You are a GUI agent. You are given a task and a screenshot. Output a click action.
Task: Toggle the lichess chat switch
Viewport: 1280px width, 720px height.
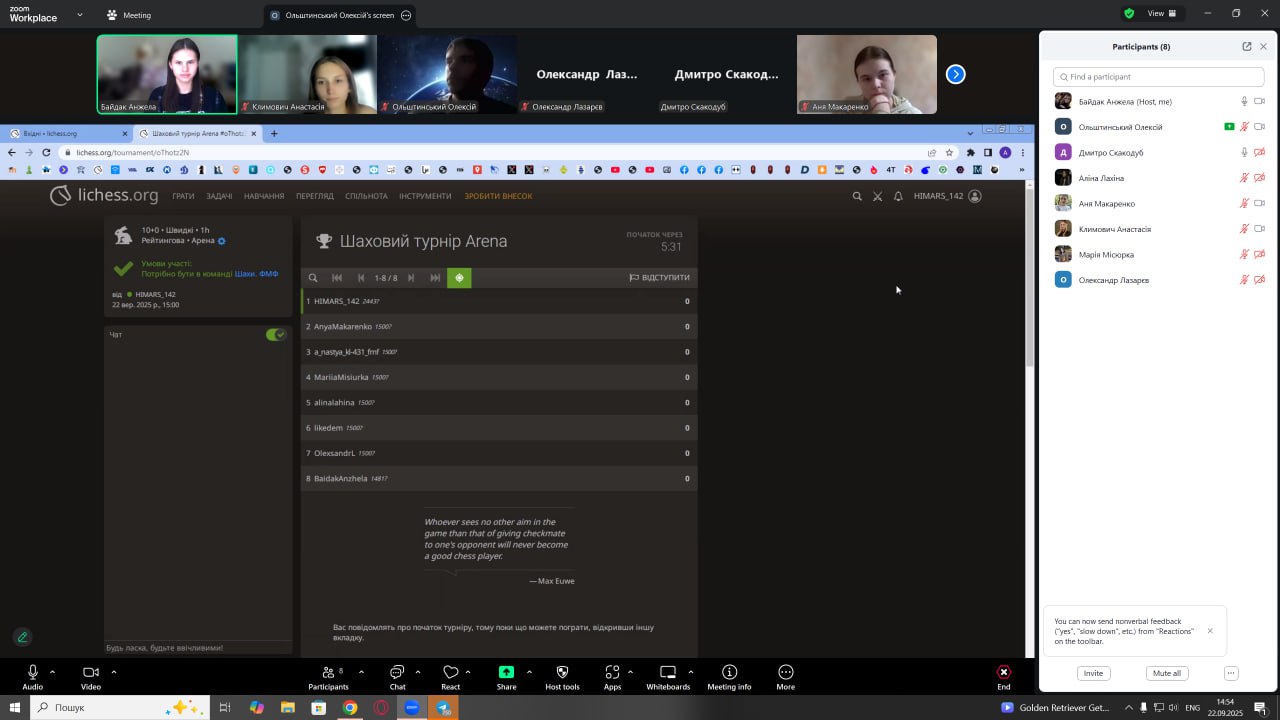pyautogui.click(x=276, y=334)
